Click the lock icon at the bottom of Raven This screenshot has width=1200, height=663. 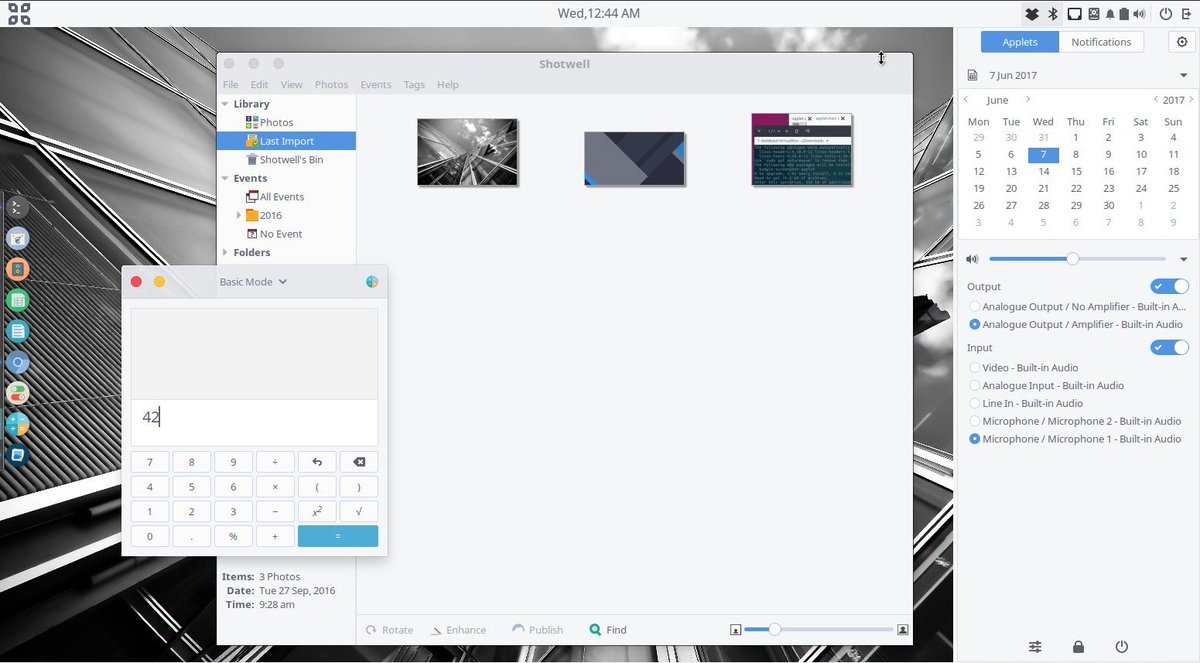pos(1078,647)
